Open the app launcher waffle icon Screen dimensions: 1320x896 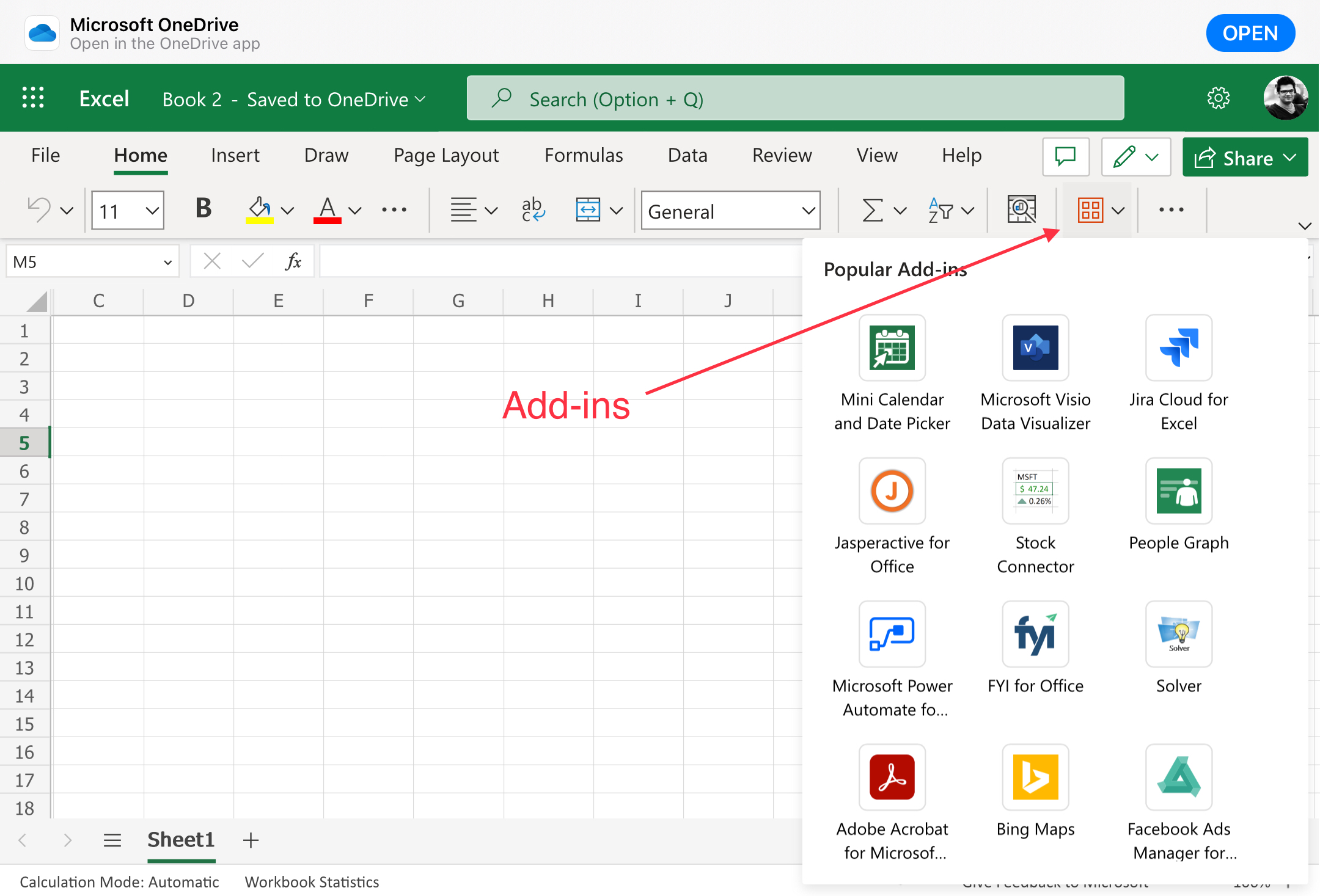pos(33,98)
